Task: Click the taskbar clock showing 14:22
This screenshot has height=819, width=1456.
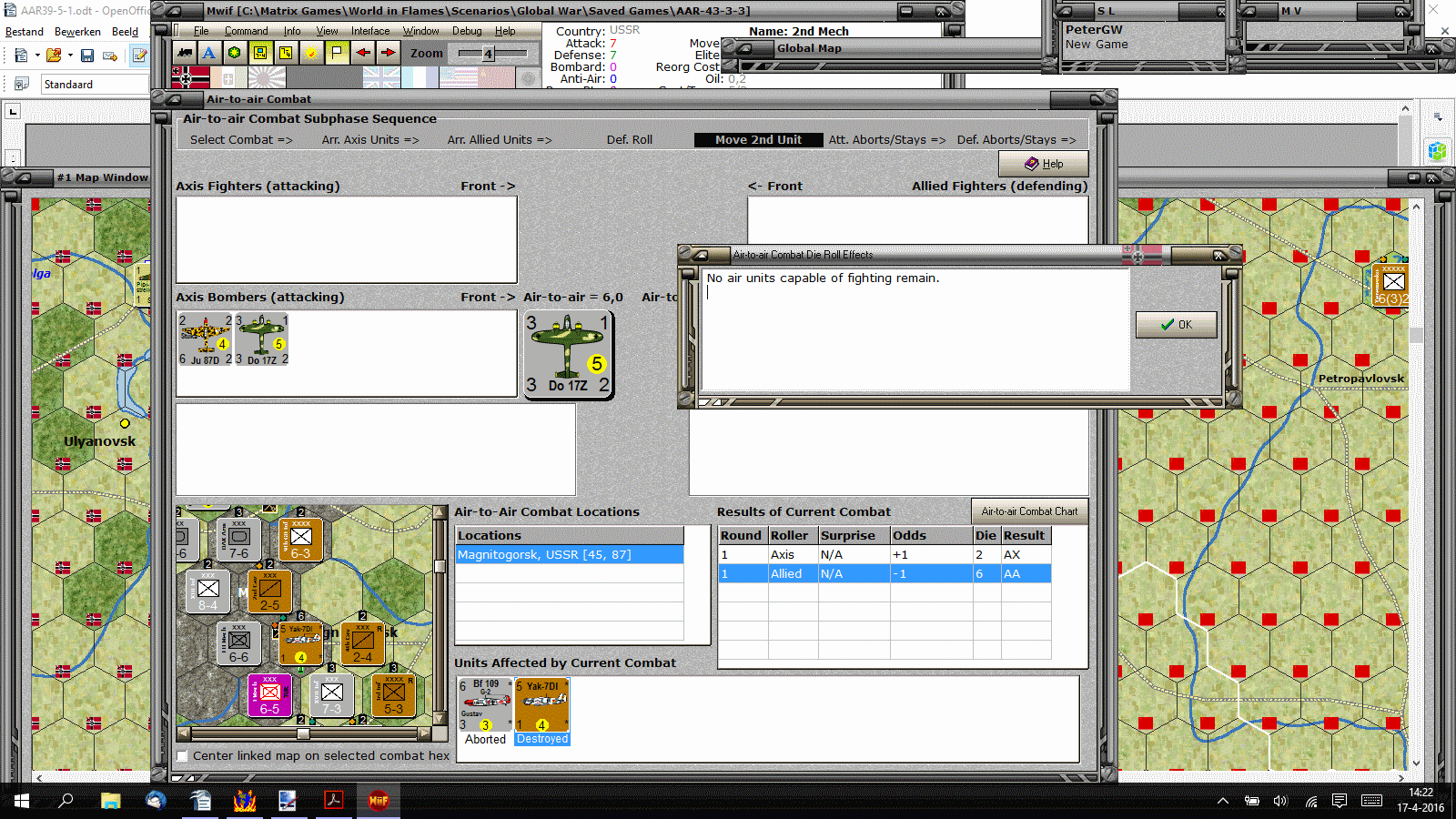Action: point(1421,793)
